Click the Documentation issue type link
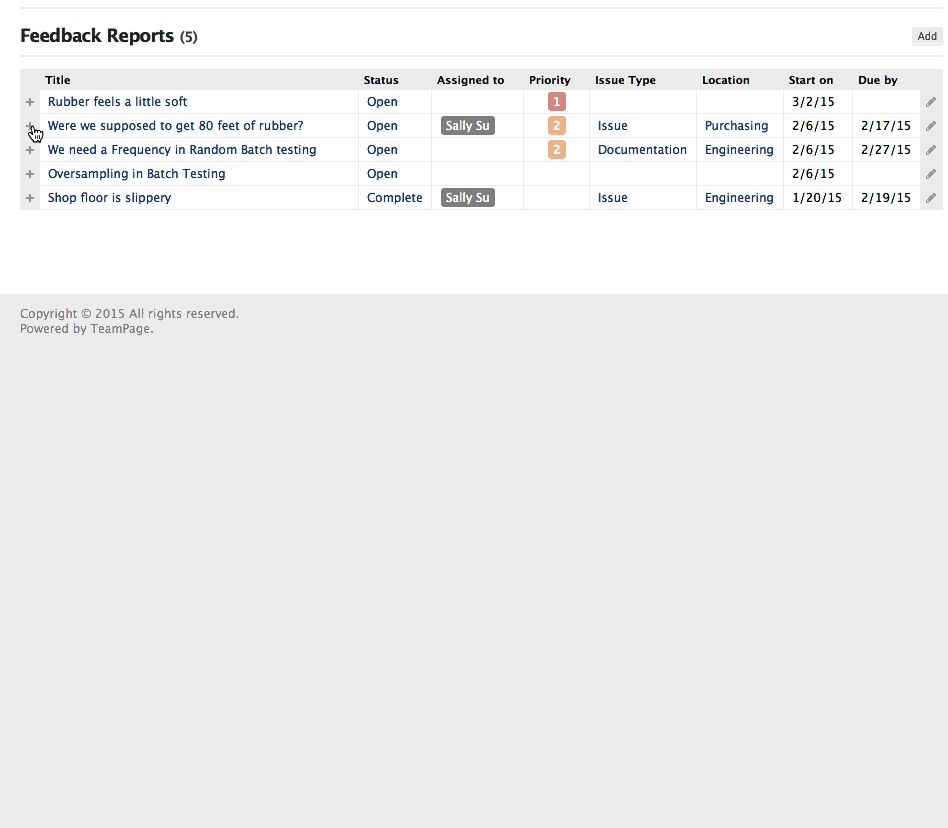The width and height of the screenshot is (948, 828). pos(642,150)
